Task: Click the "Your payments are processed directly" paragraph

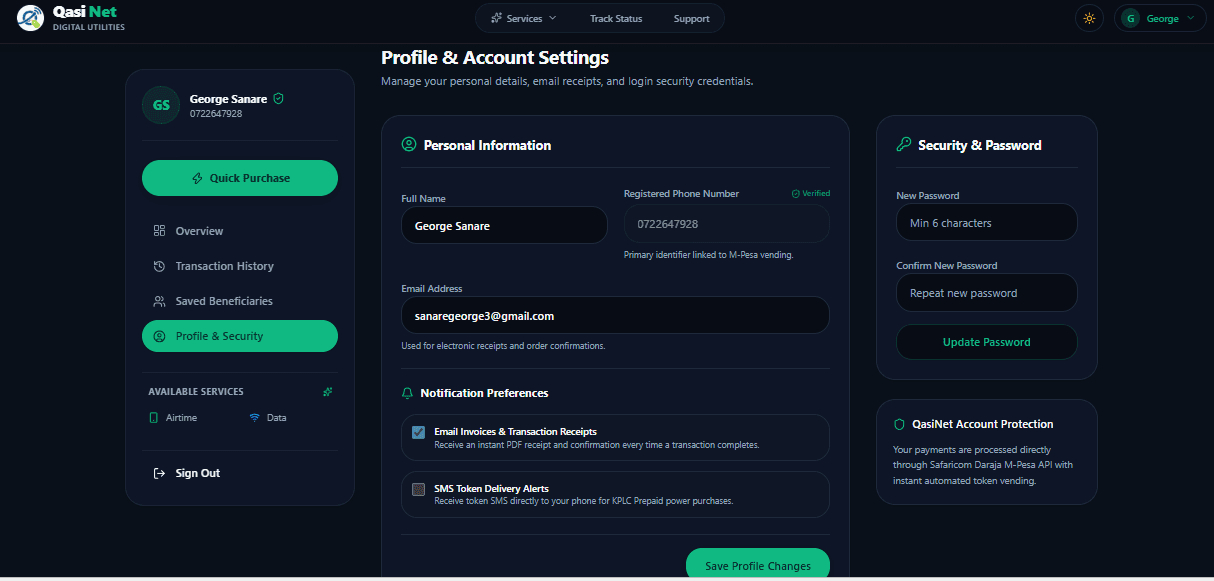Action: coord(983,465)
